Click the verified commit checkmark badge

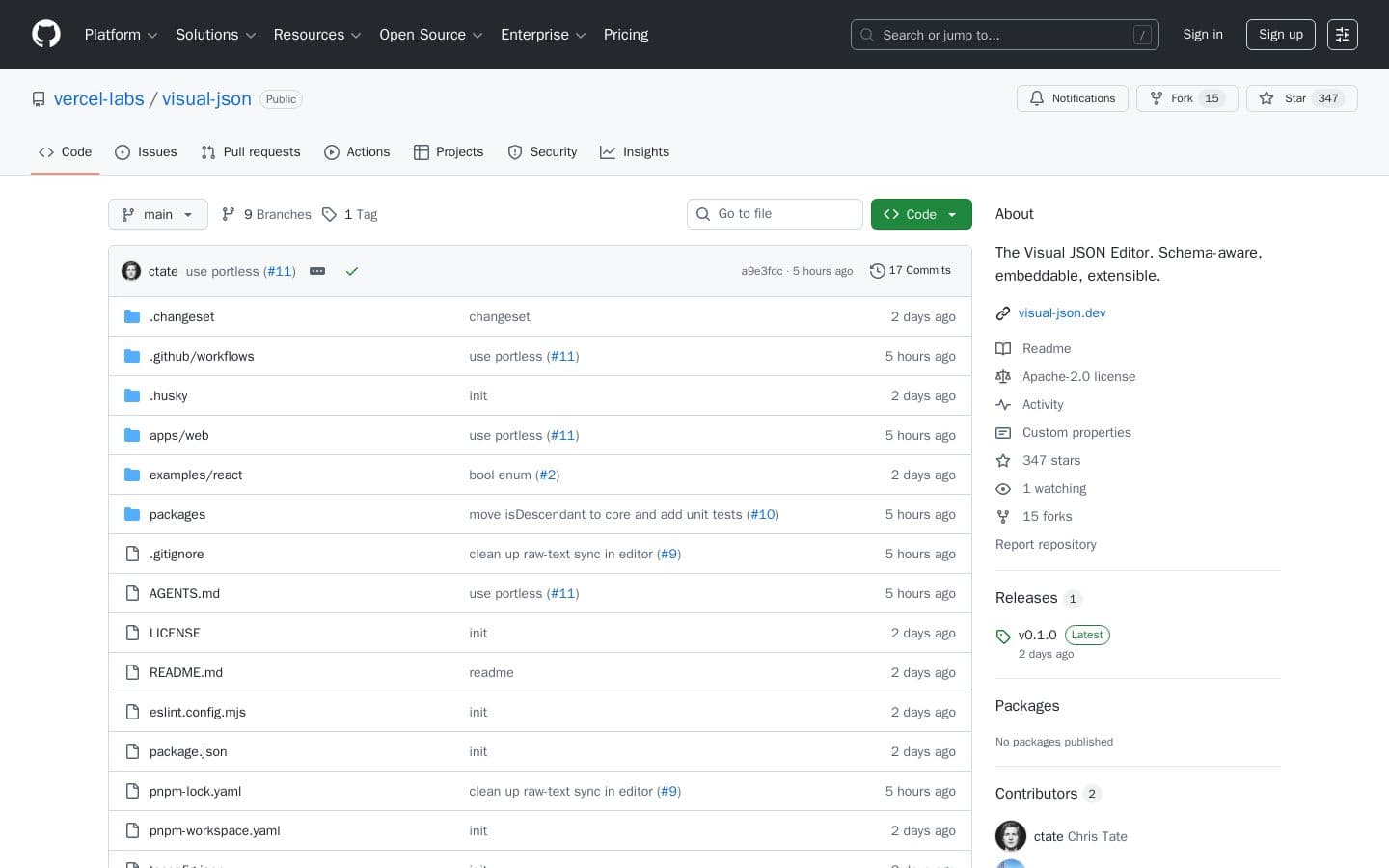tap(352, 271)
